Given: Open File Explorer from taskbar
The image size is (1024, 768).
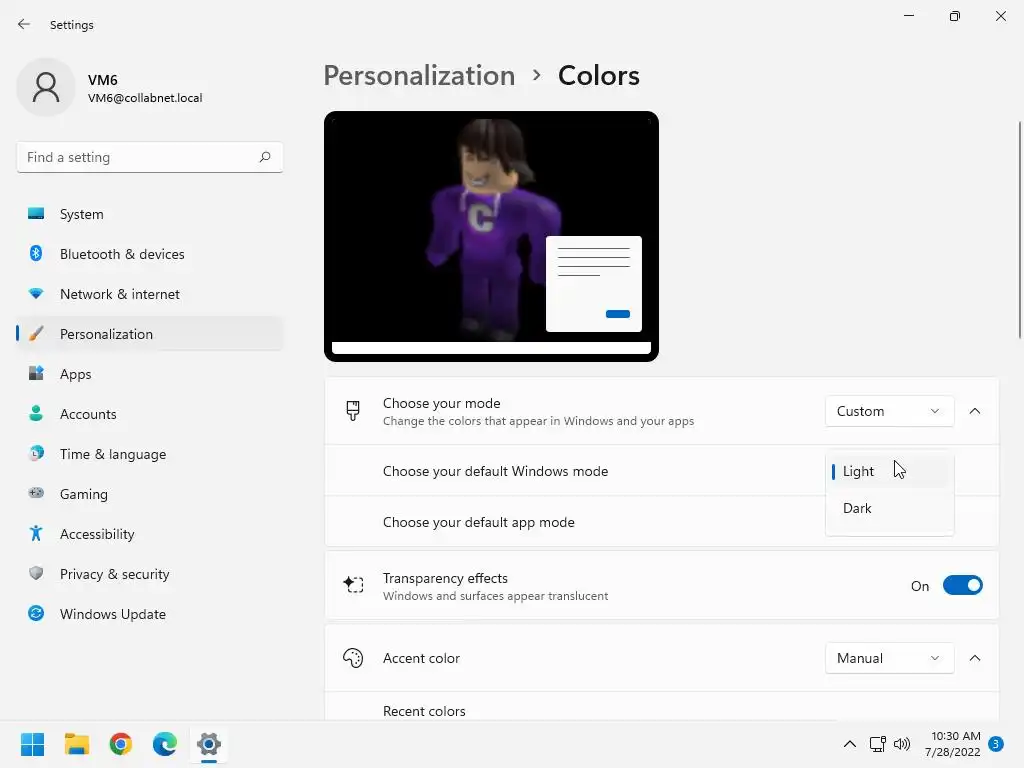Looking at the screenshot, I should click(x=76, y=744).
